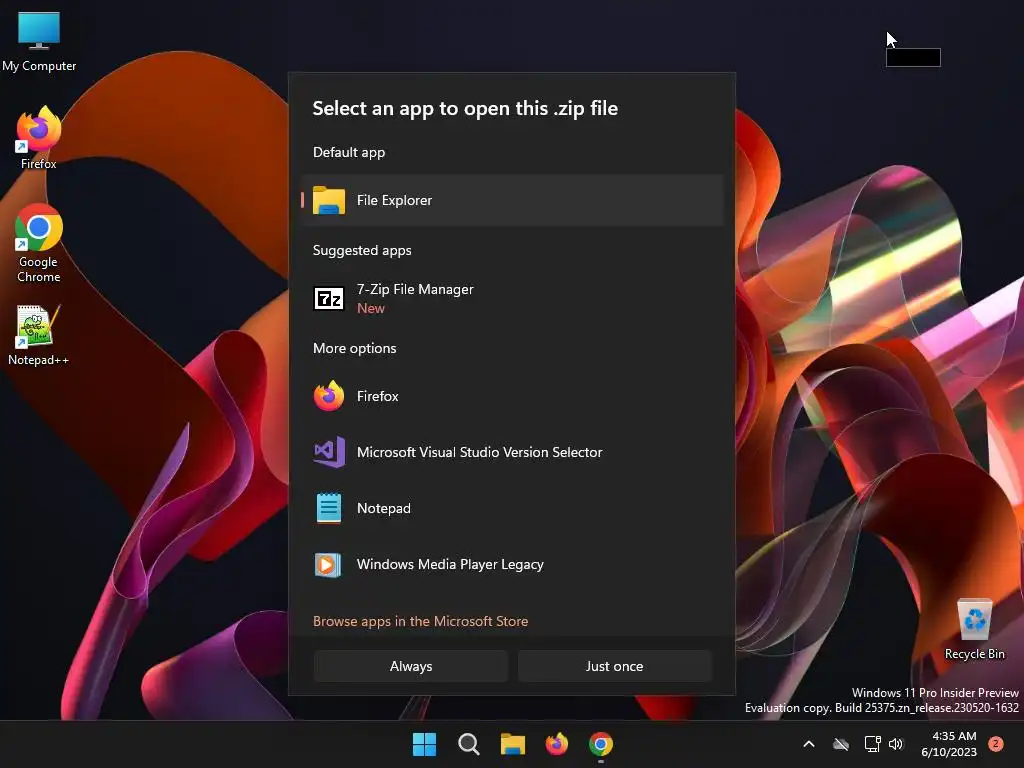Select the Recycle Bin on desktop
1024x768 pixels.
click(975, 630)
